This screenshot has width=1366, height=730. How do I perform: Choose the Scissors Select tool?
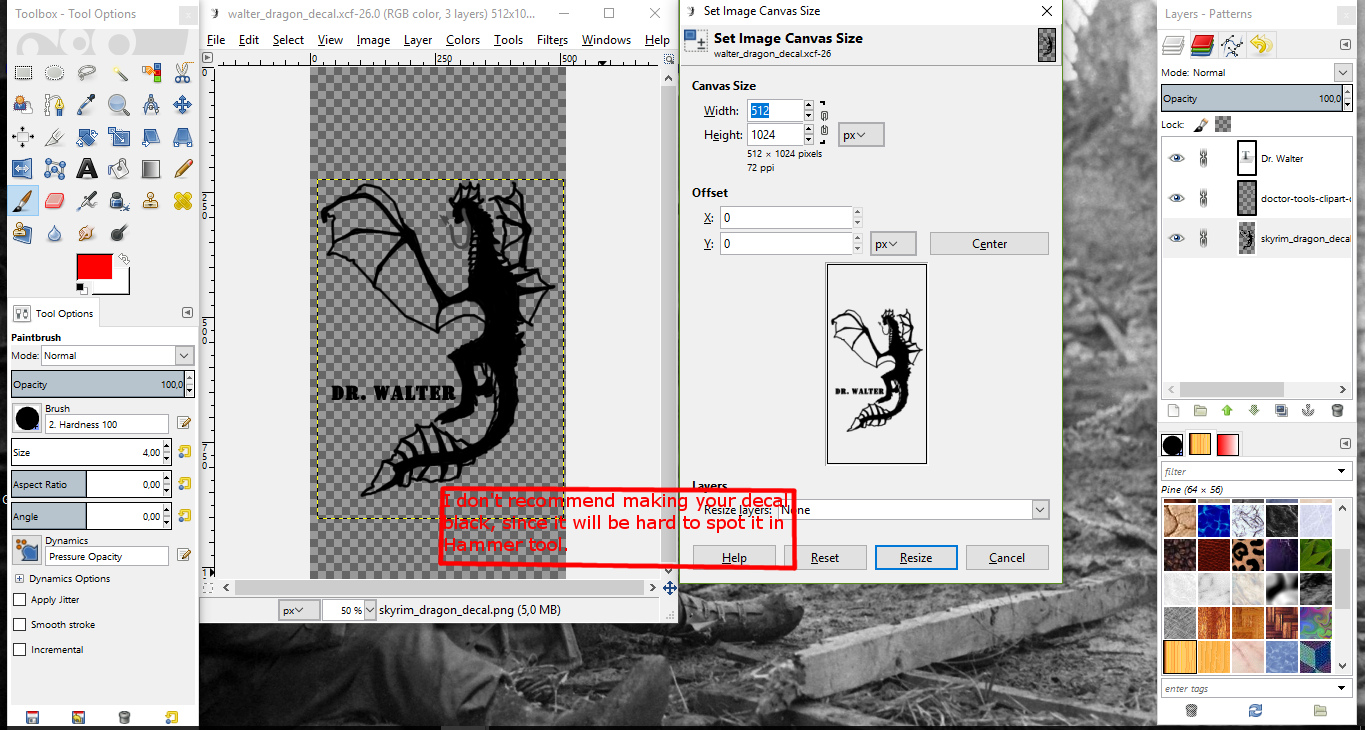pyautogui.click(x=182, y=73)
